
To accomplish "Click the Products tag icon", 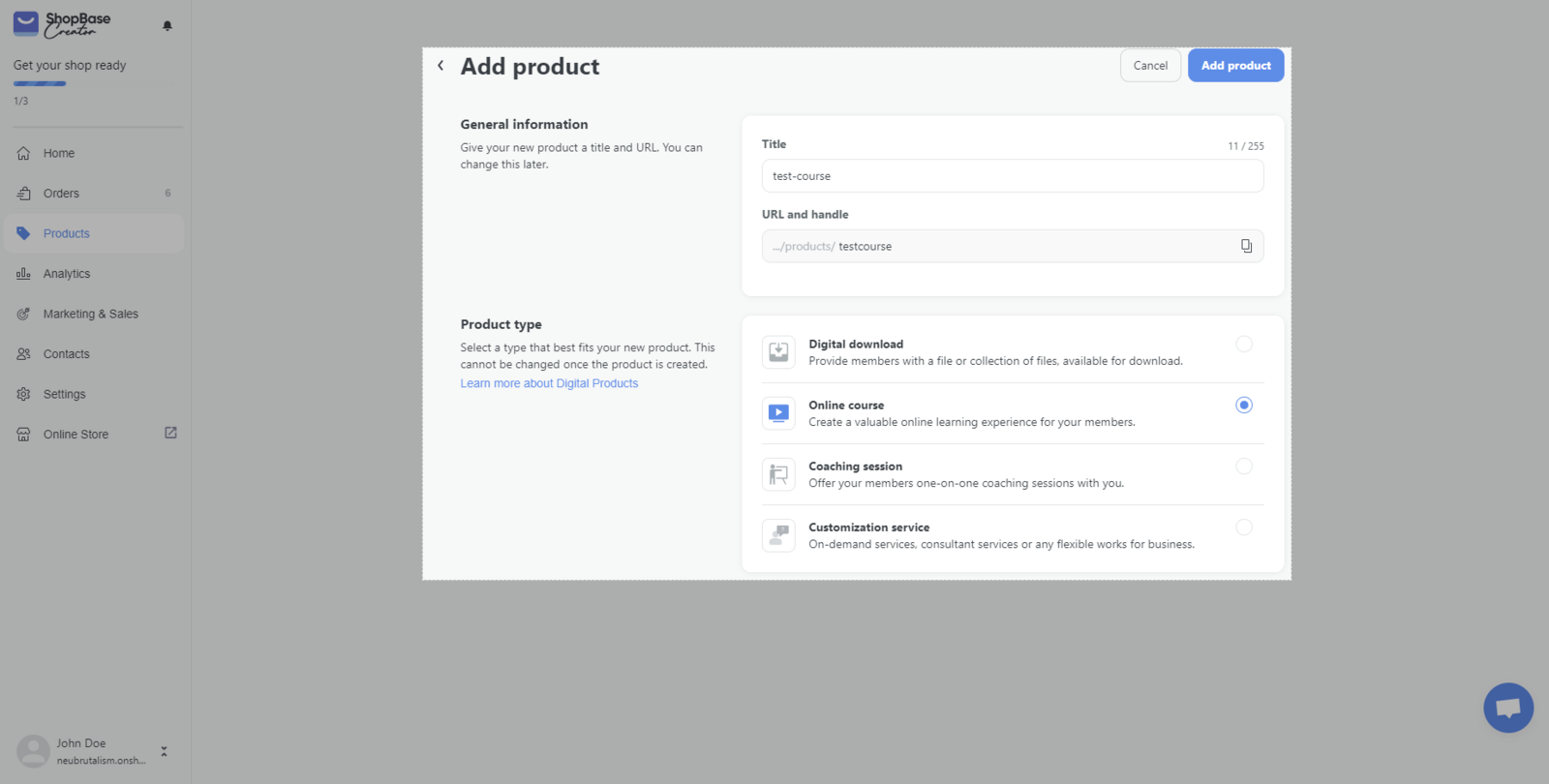I will click(23, 233).
